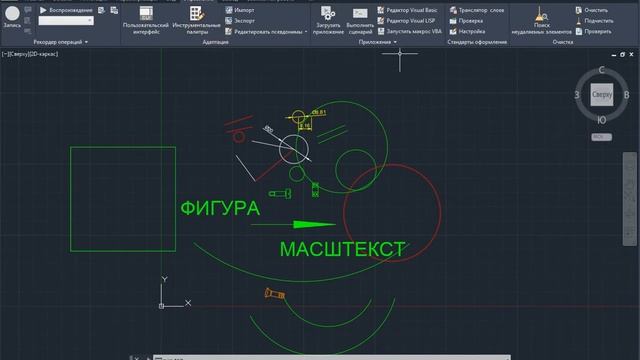
Task: Click the command line input field
Action: point(331,358)
